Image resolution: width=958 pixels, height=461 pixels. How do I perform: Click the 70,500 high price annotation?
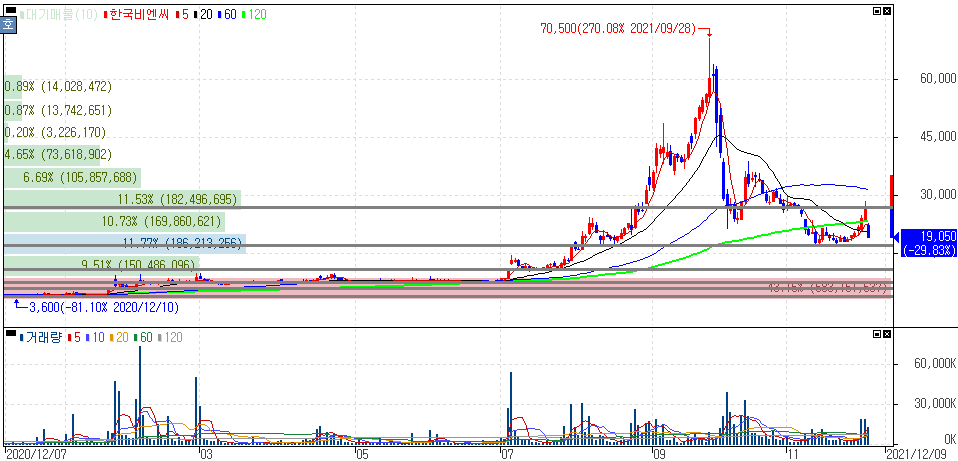(618, 28)
